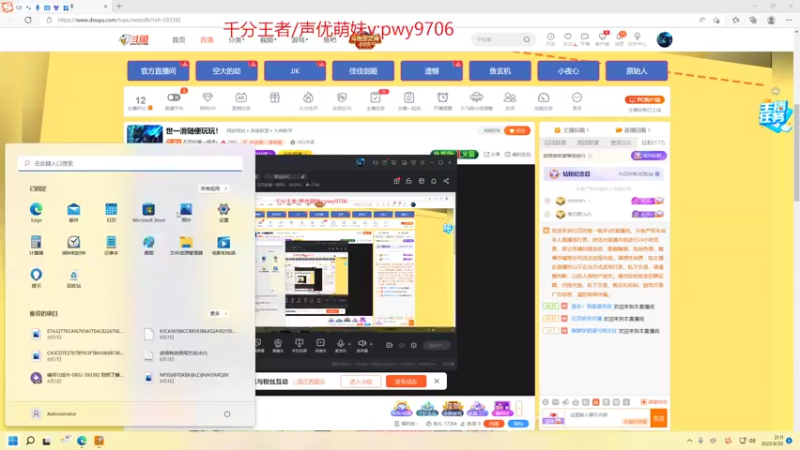Open Task View on the taskbar

click(46, 440)
